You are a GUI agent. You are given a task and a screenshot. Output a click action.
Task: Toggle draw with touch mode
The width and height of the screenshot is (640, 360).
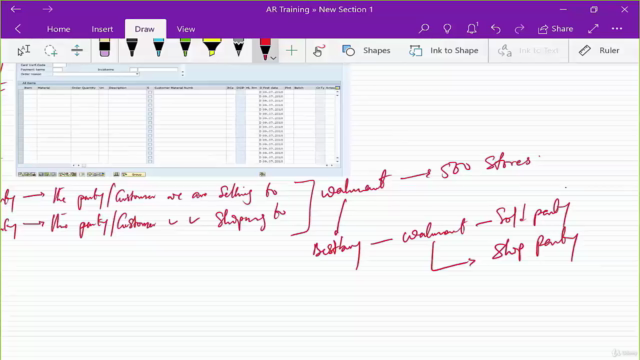(318, 51)
